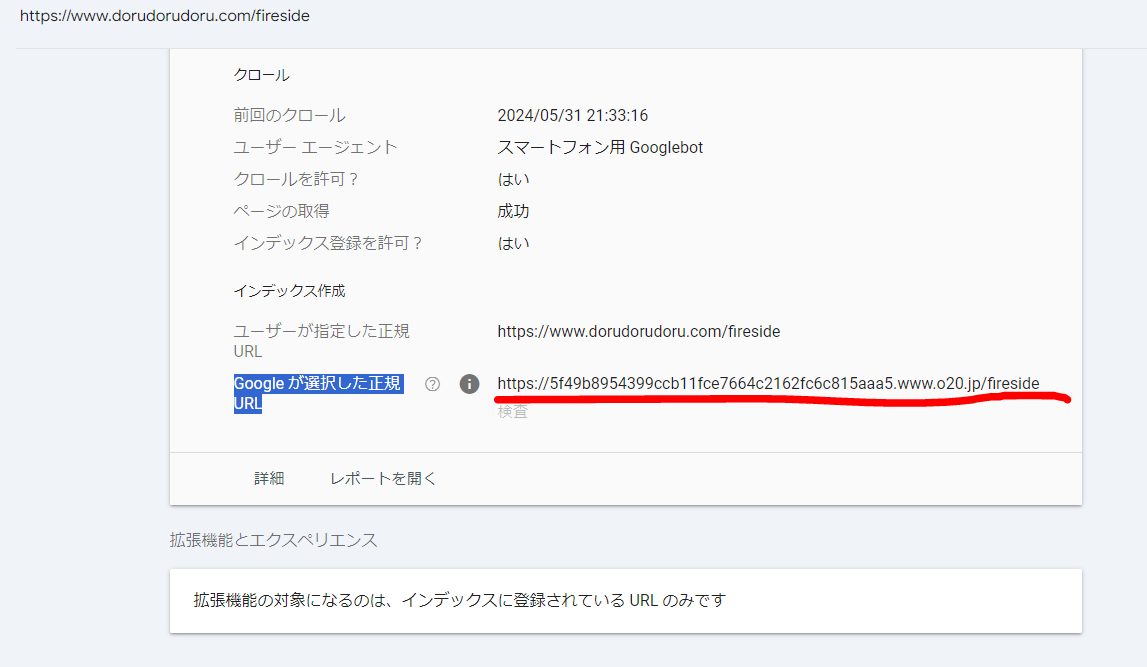The width and height of the screenshot is (1147, 667).
Task: Open help tooltip for Google-selected canonical URL
Action: [432, 383]
